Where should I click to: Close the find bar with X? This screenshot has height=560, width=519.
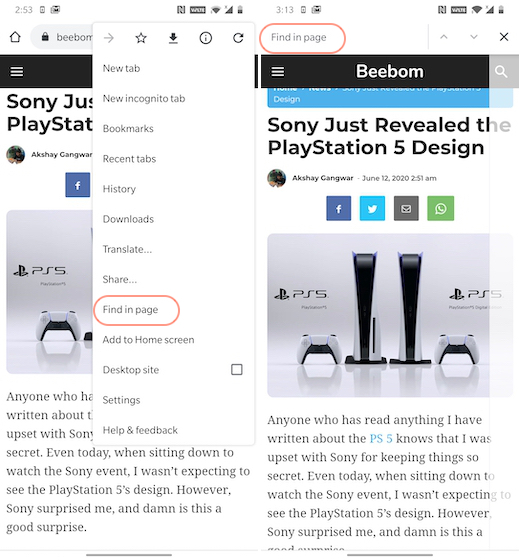tap(504, 37)
